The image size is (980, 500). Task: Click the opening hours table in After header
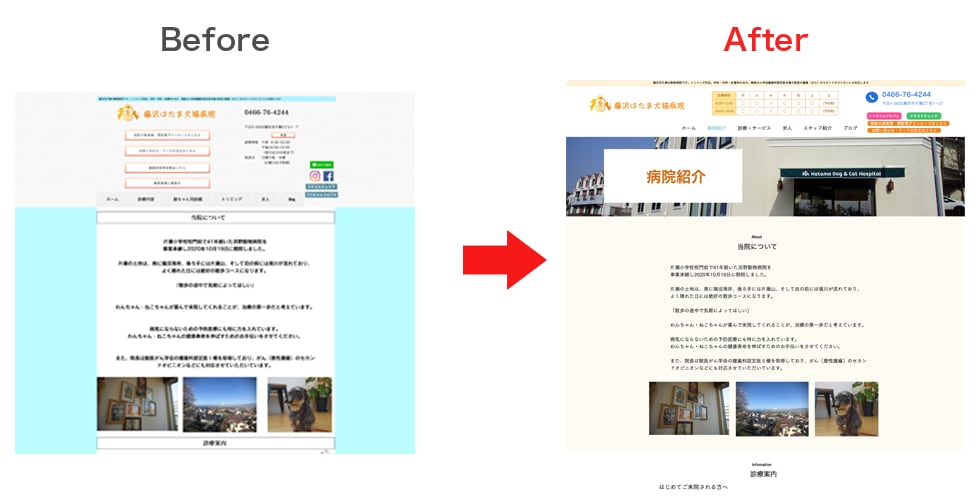pyautogui.click(x=775, y=103)
